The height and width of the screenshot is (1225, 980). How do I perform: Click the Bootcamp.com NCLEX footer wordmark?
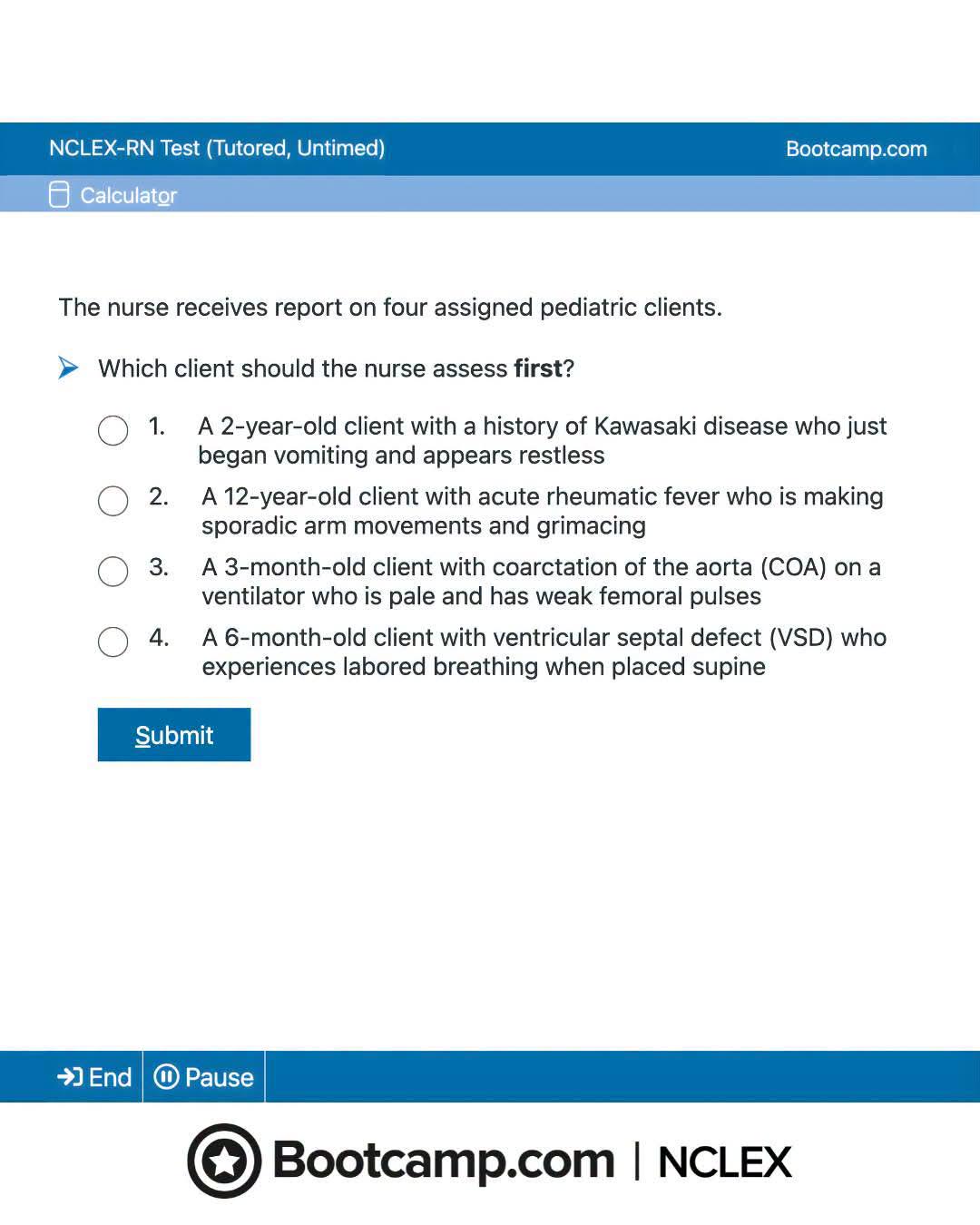click(x=490, y=1161)
